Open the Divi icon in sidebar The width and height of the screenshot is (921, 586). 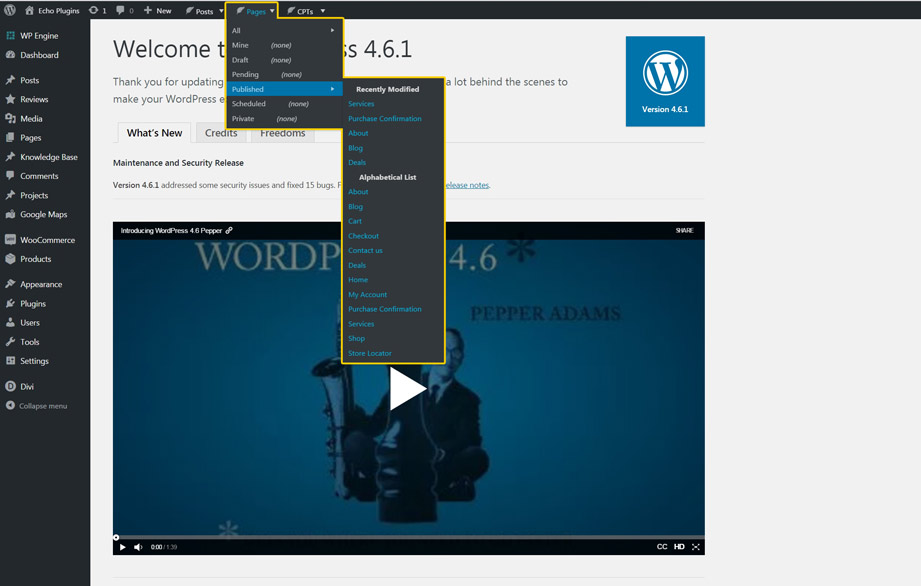10,386
